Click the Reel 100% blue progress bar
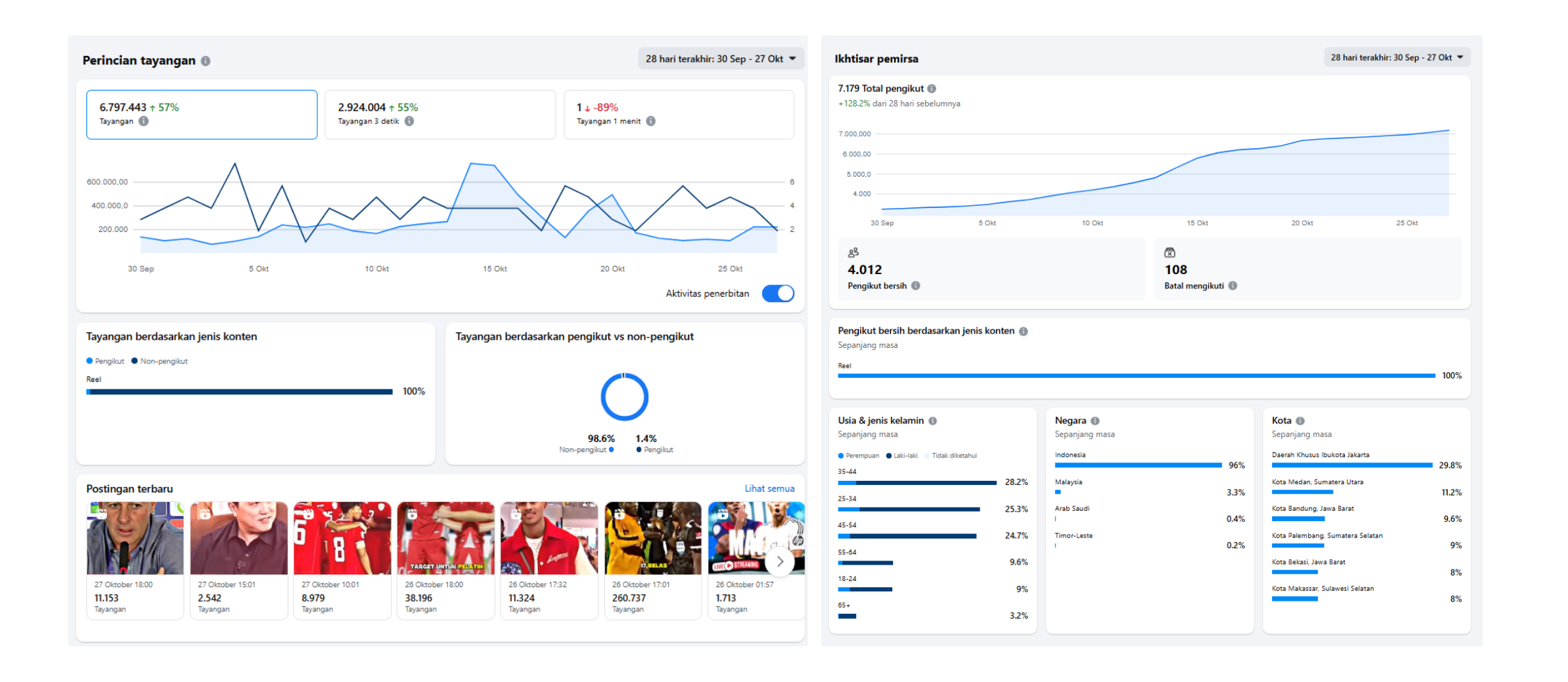This screenshot has height=682, width=1568. pyautogui.click(x=1136, y=376)
